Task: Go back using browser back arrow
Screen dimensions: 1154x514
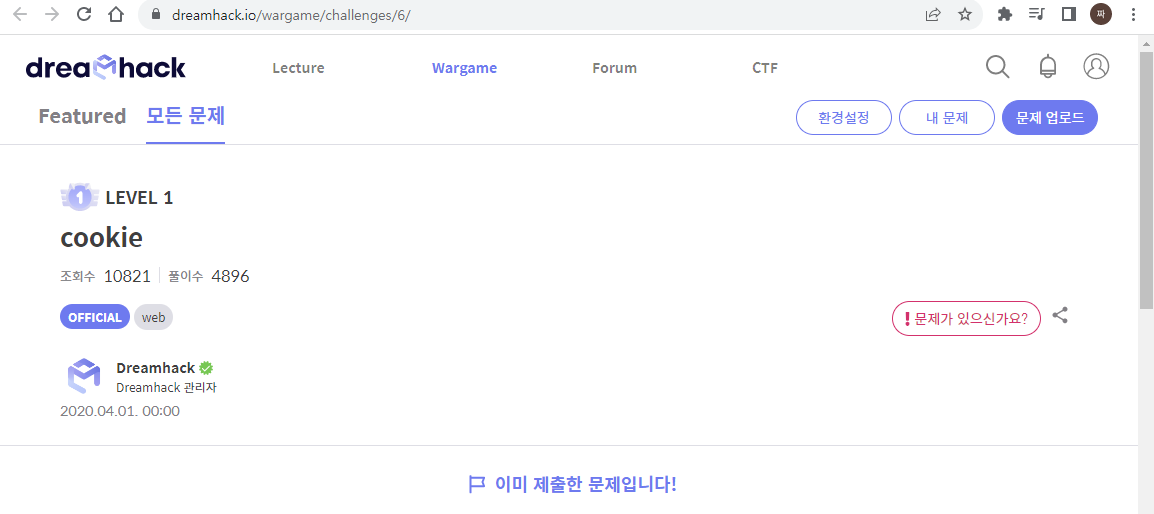Action: (20, 15)
